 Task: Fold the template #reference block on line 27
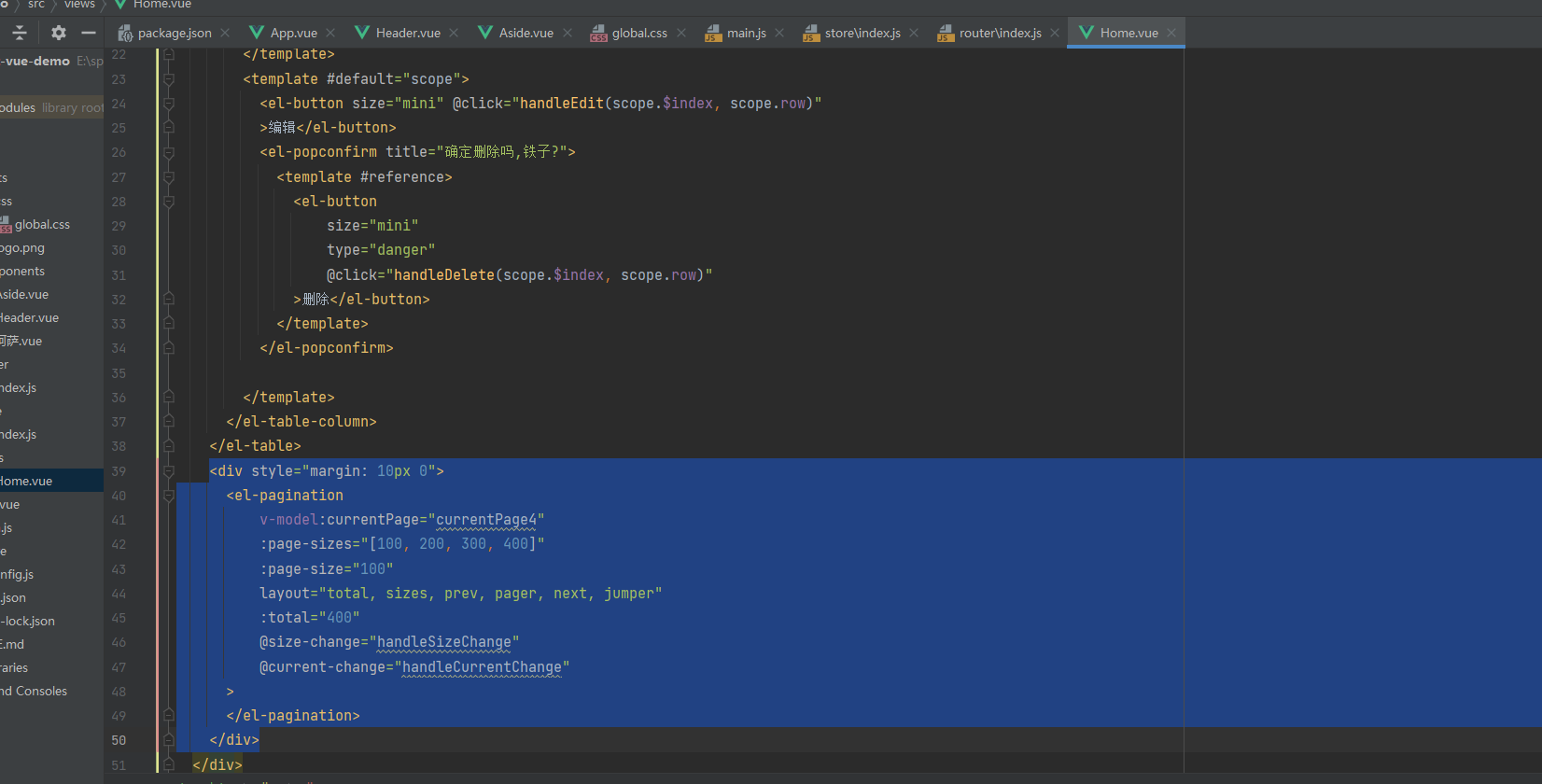pos(169,177)
